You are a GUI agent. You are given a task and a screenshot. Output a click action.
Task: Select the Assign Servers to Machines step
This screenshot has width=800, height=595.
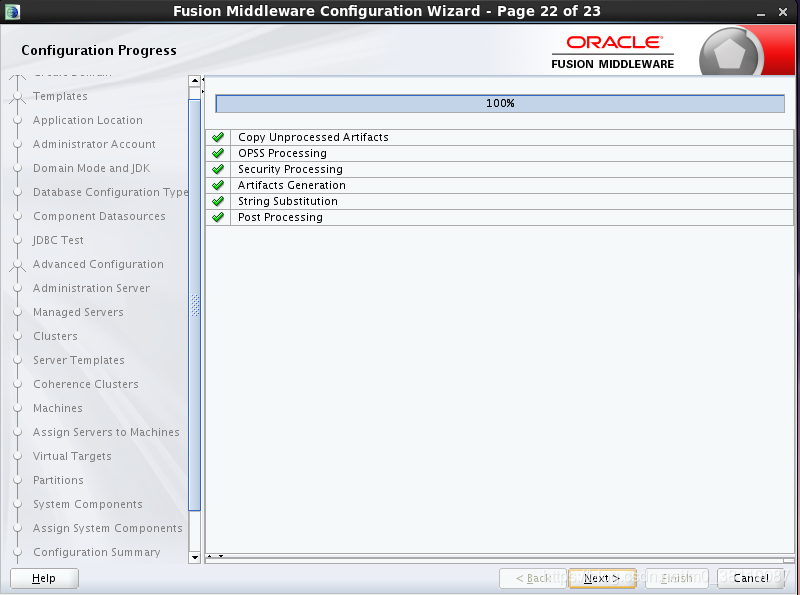106,432
